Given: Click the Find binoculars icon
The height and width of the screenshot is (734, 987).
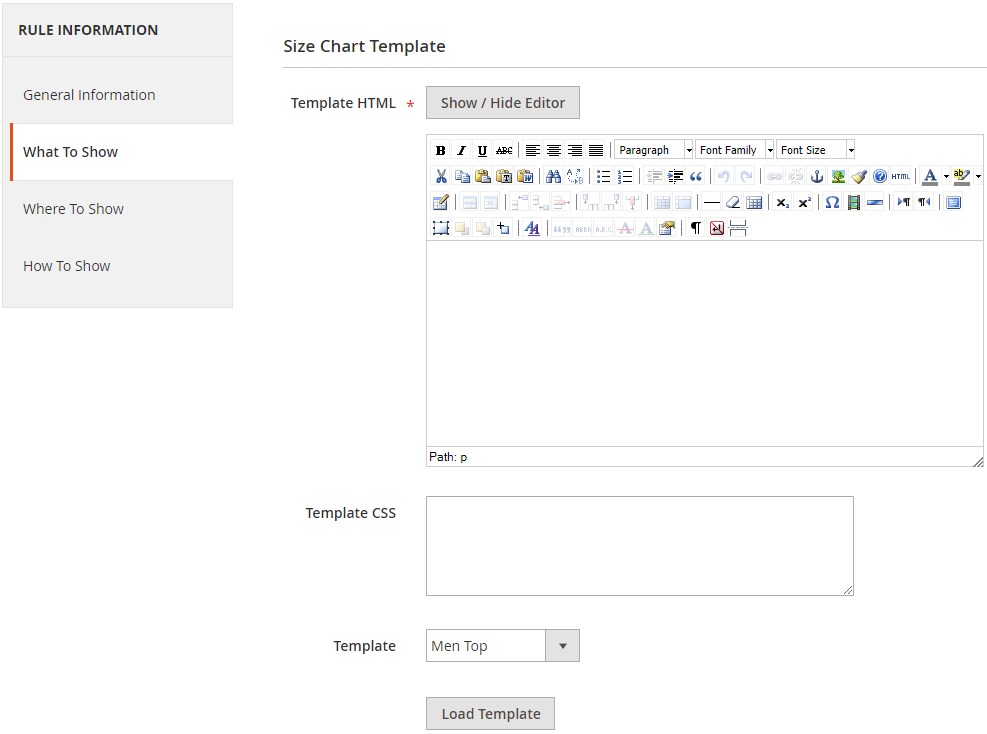Looking at the screenshot, I should pos(553,176).
